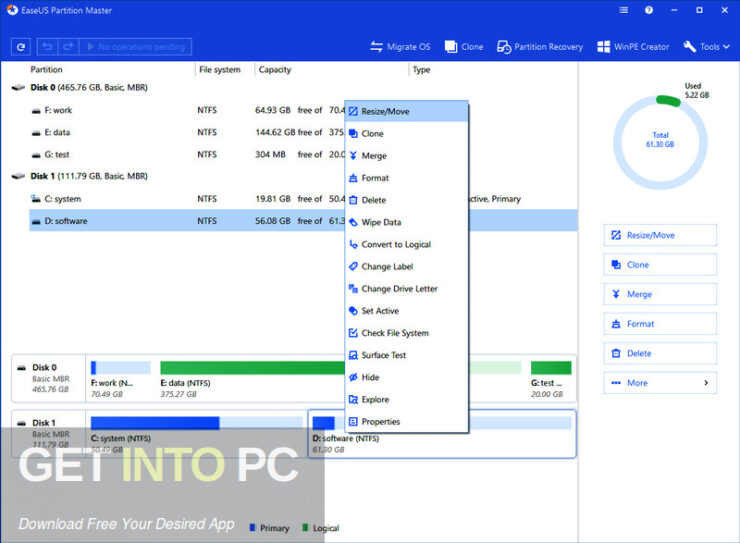Select F: work block in disk map

point(121,379)
